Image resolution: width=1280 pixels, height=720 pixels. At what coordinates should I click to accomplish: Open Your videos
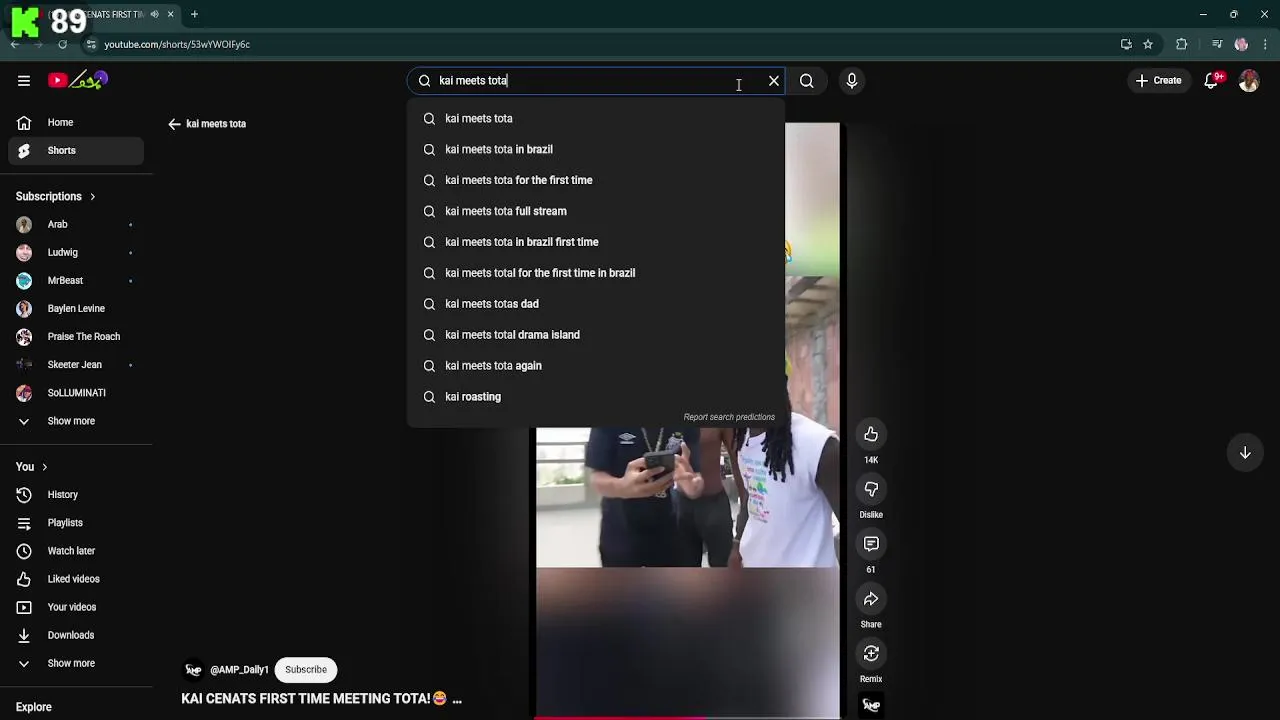[x=76, y=606]
